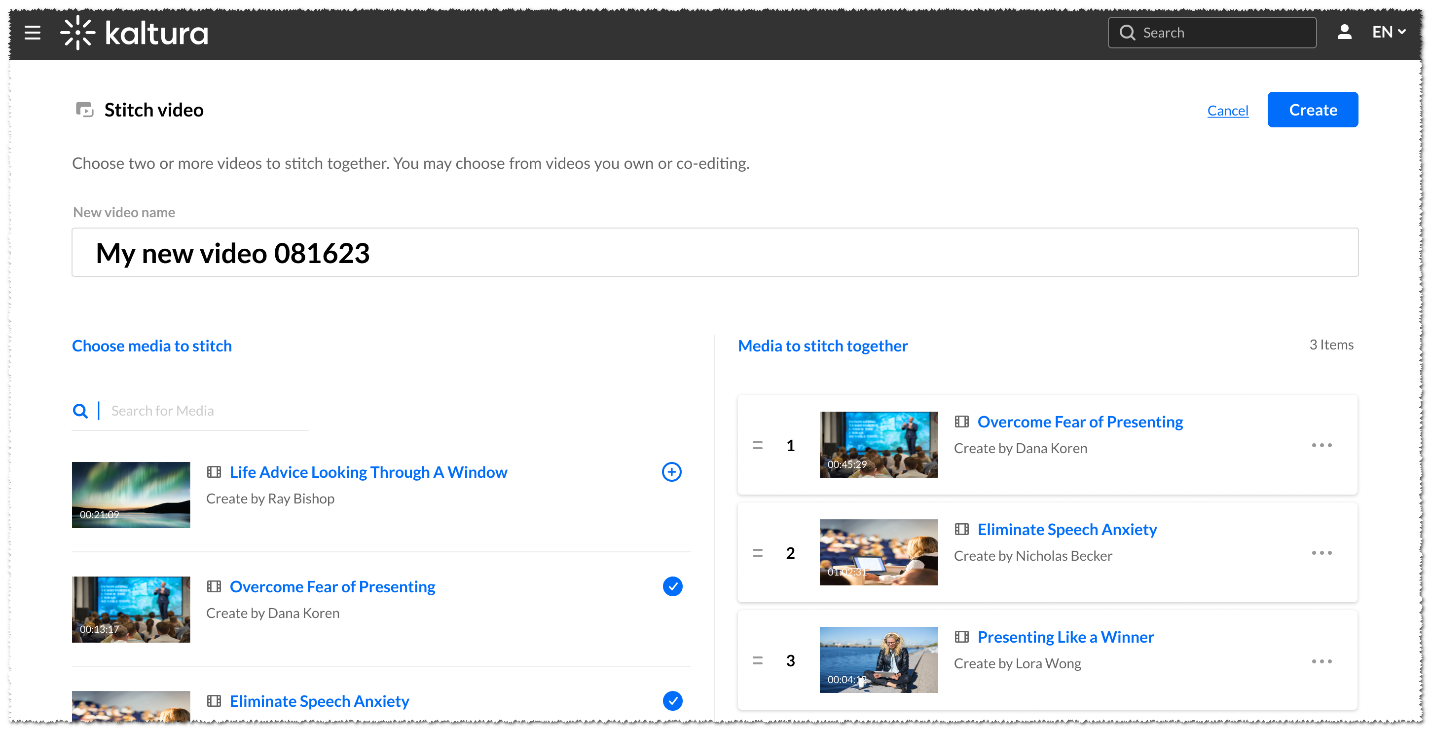Click the New video name field
The height and width of the screenshot is (731, 1431).
click(715, 253)
